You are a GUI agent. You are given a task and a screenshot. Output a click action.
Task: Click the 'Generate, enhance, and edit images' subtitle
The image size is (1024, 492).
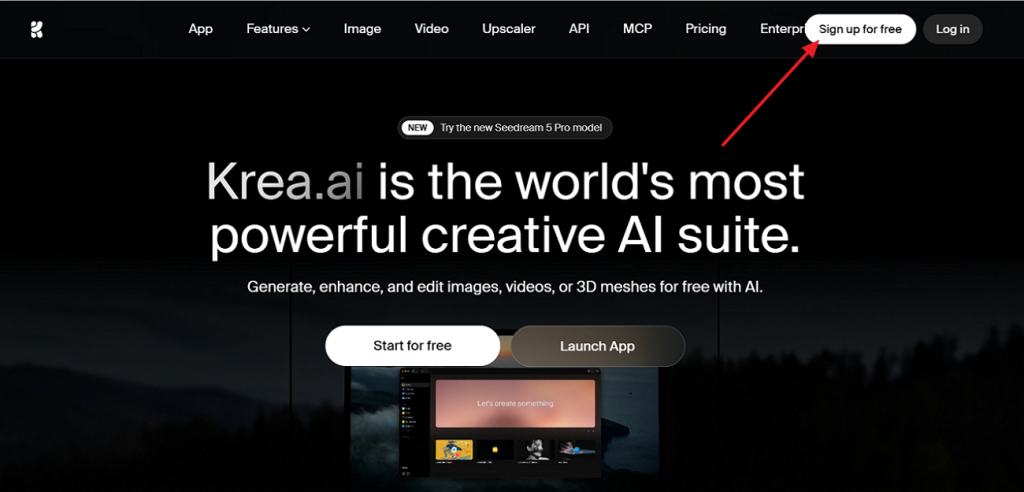click(505, 287)
